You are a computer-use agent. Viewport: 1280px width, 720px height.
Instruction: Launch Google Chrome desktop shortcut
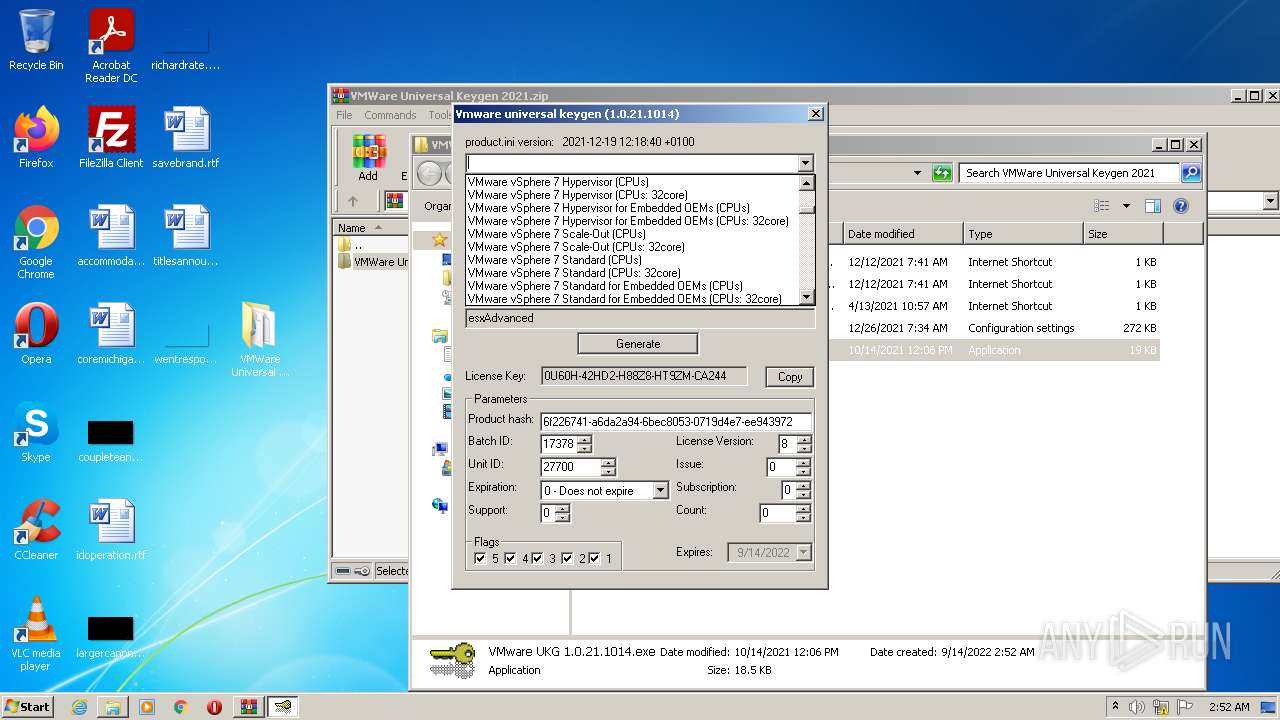pyautogui.click(x=36, y=242)
